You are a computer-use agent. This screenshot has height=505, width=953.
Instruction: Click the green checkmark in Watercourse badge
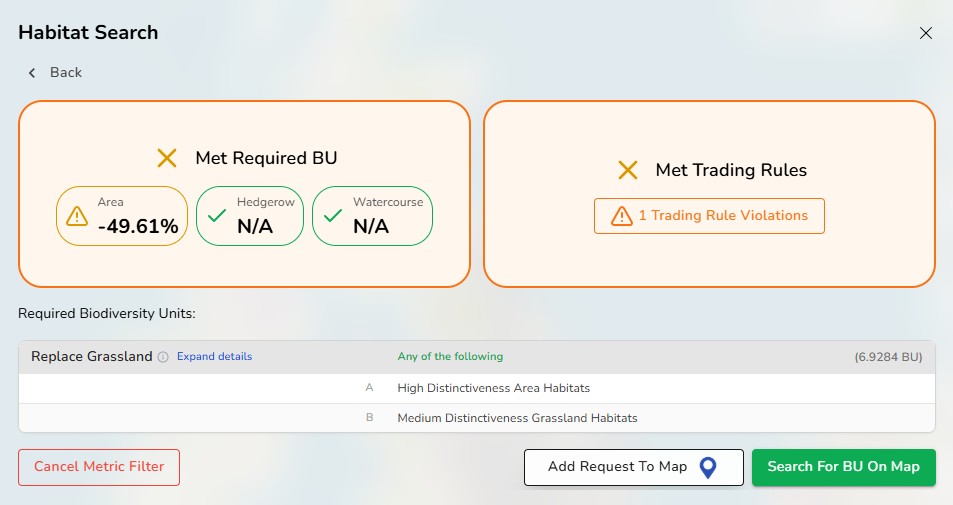[331, 216]
